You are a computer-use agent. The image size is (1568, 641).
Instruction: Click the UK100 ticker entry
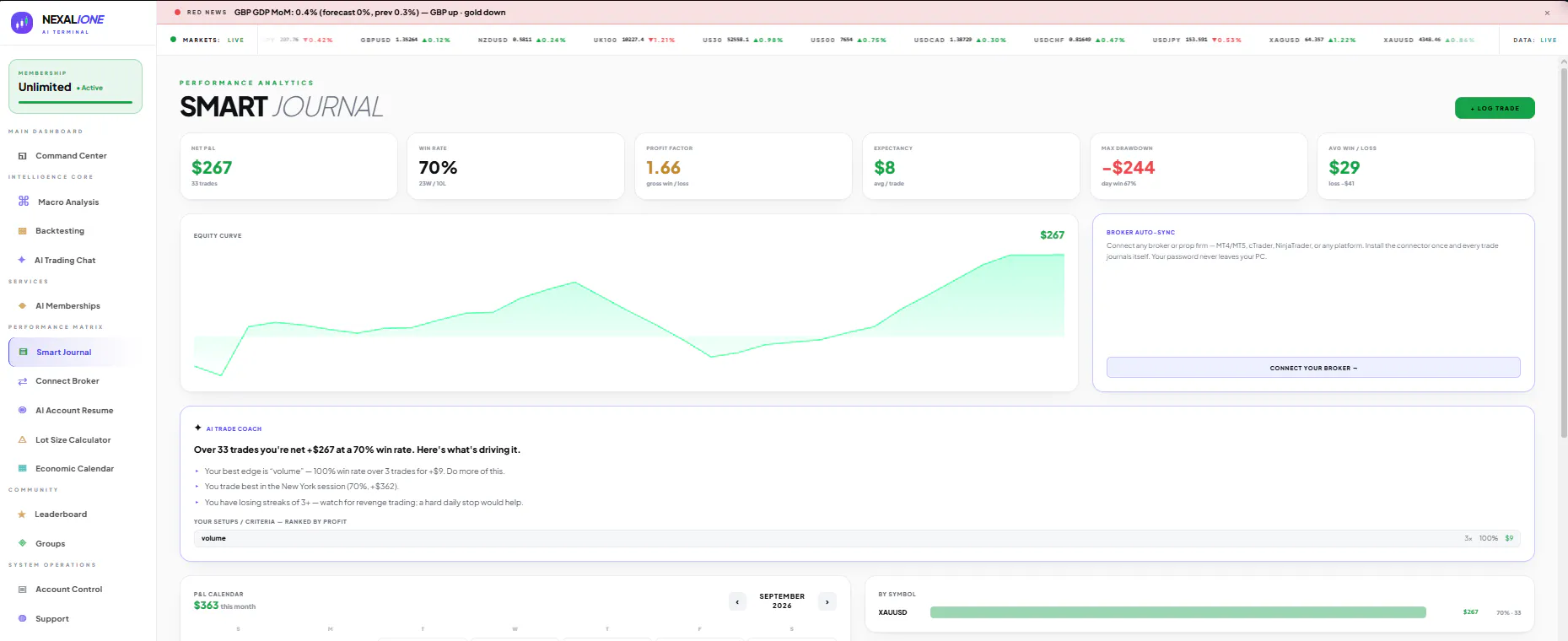click(634, 40)
